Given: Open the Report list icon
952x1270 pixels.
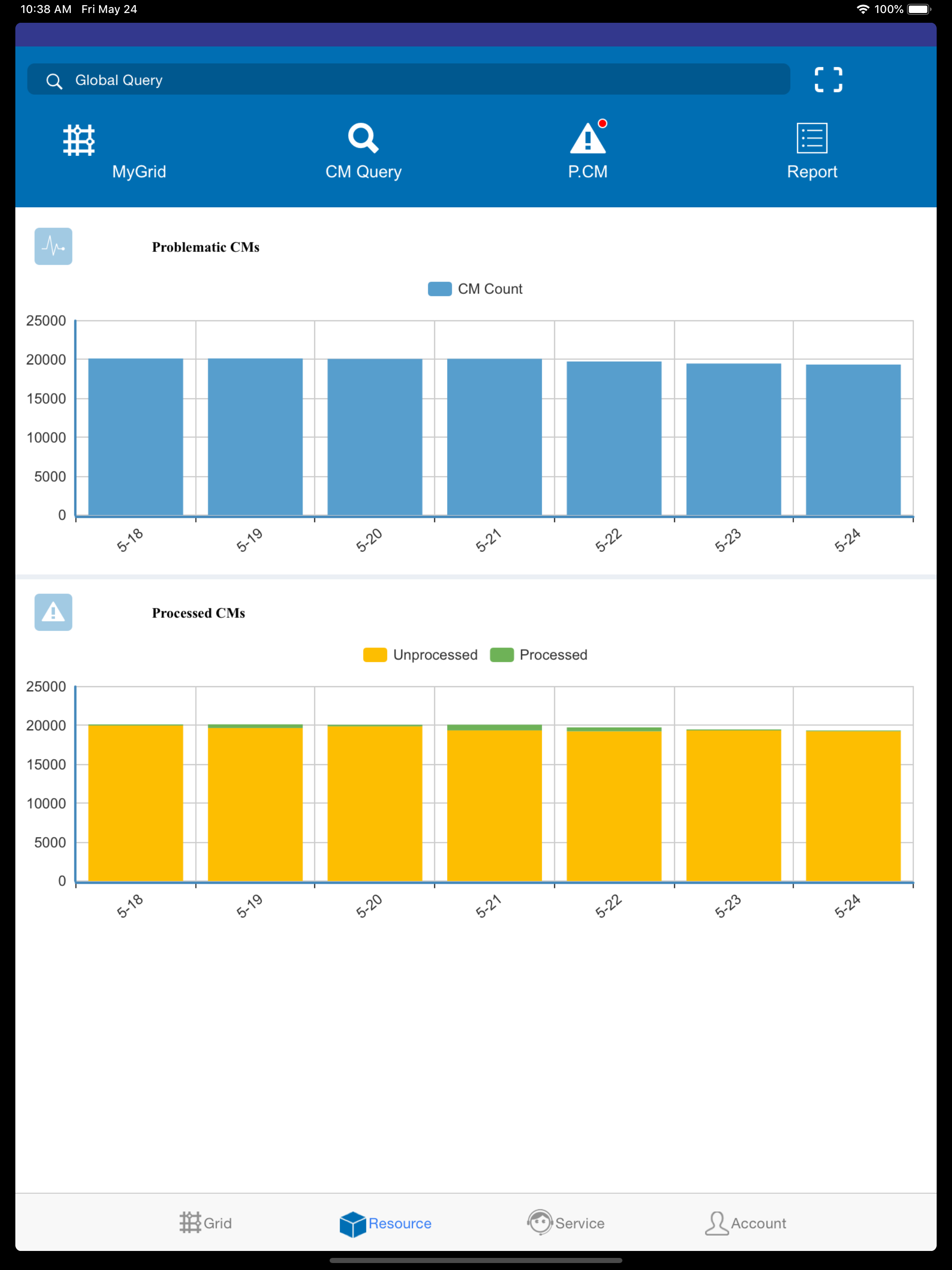Looking at the screenshot, I should [x=812, y=139].
